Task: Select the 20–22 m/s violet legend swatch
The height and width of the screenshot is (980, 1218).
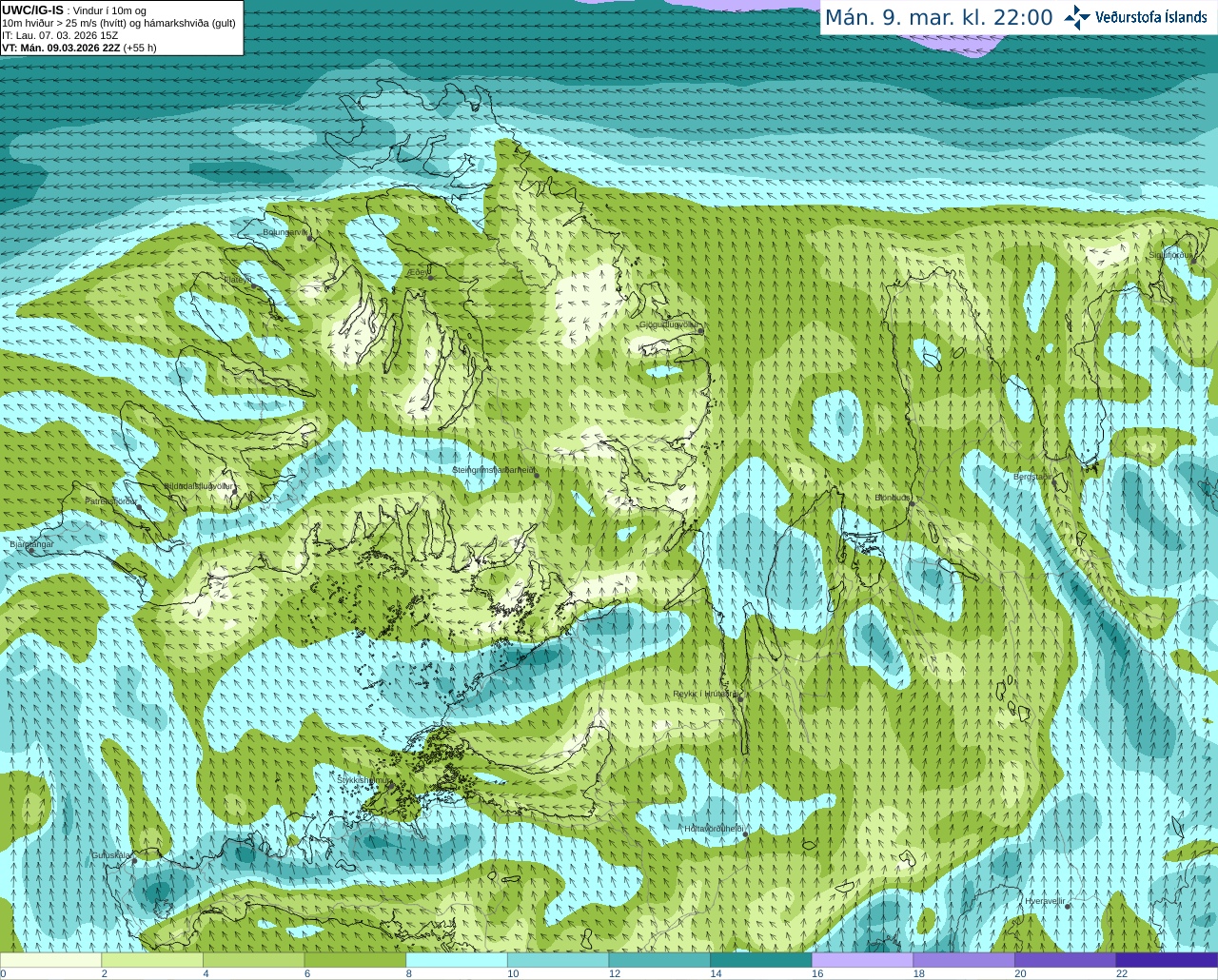Action: 1066,960
